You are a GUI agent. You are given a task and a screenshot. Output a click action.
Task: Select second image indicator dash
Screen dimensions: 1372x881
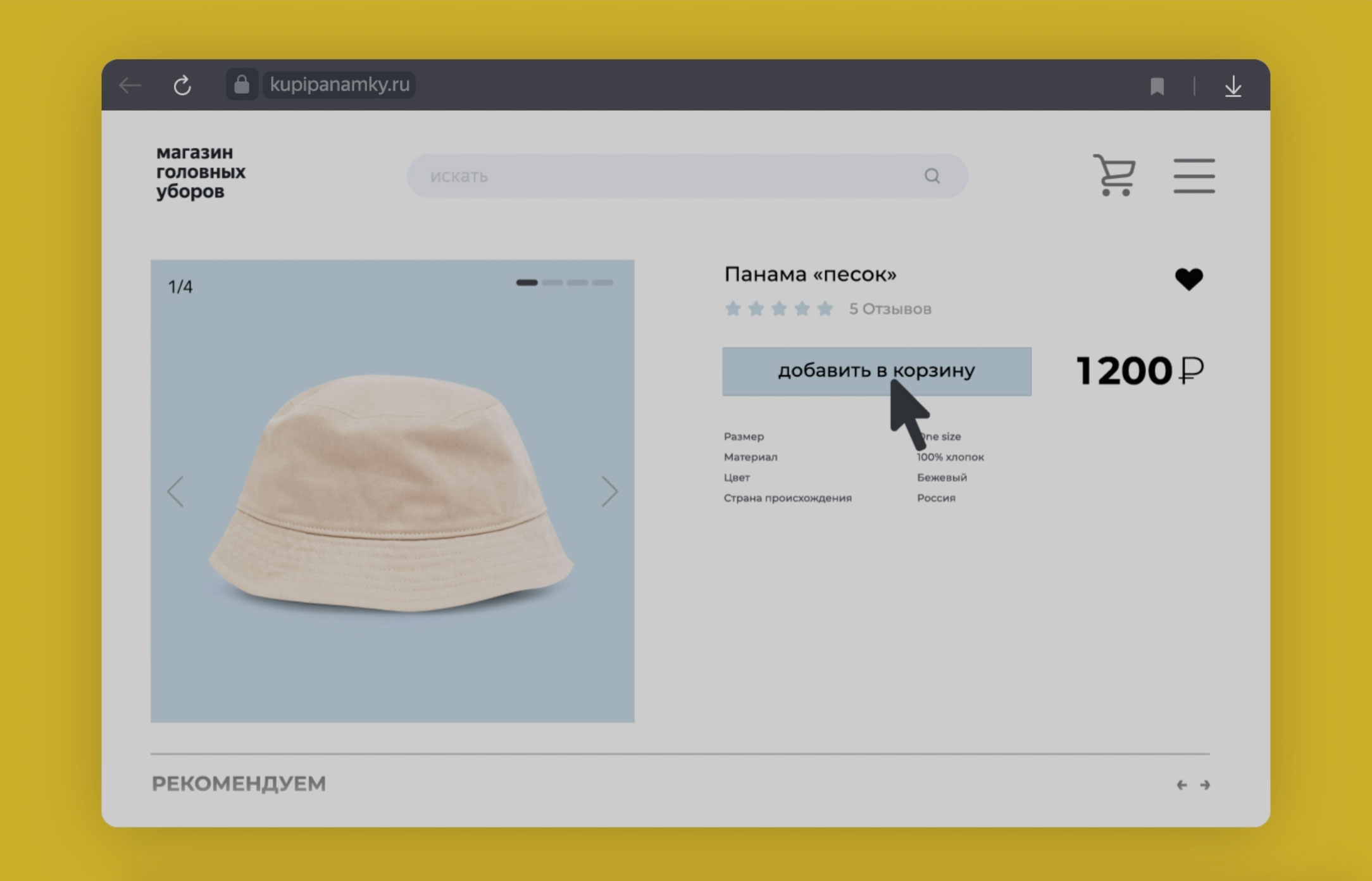point(552,283)
